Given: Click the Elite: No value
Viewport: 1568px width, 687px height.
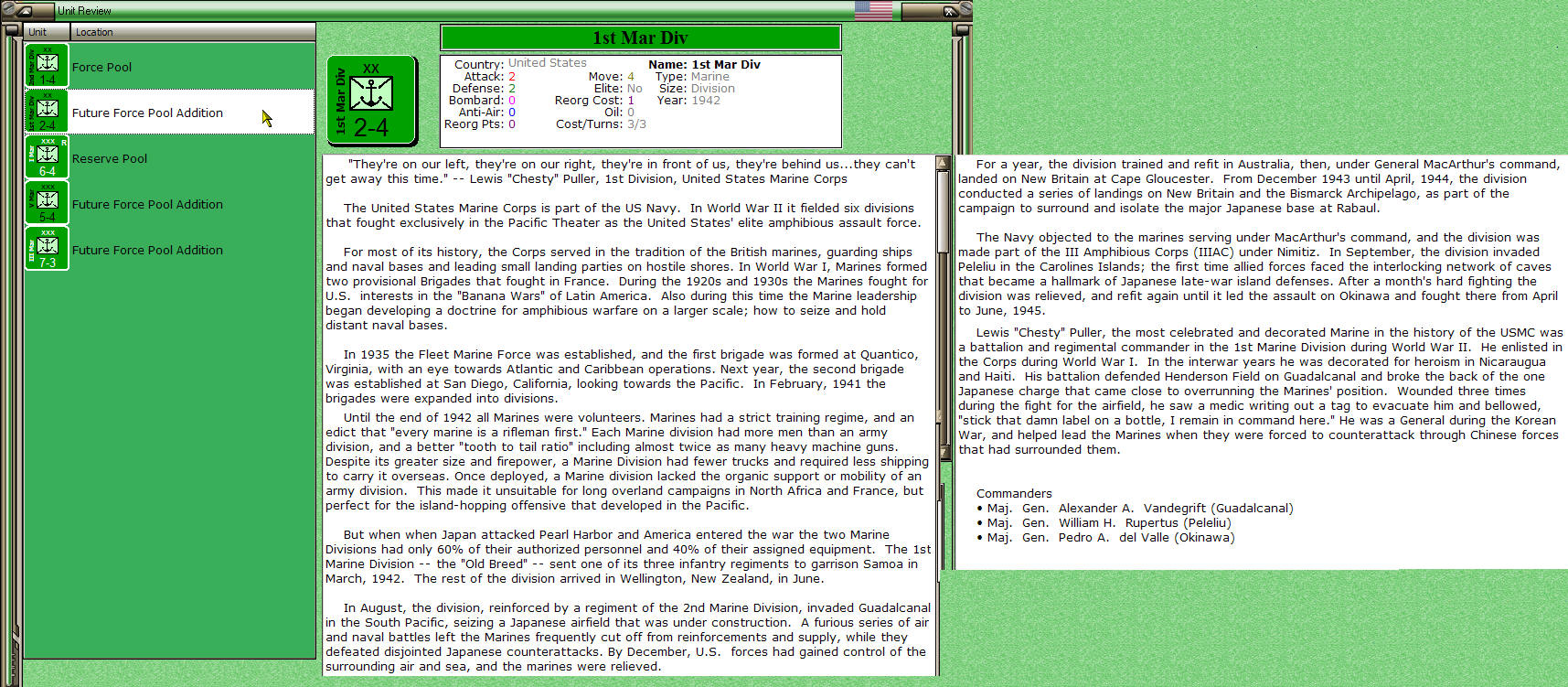Looking at the screenshot, I should tap(635, 89).
